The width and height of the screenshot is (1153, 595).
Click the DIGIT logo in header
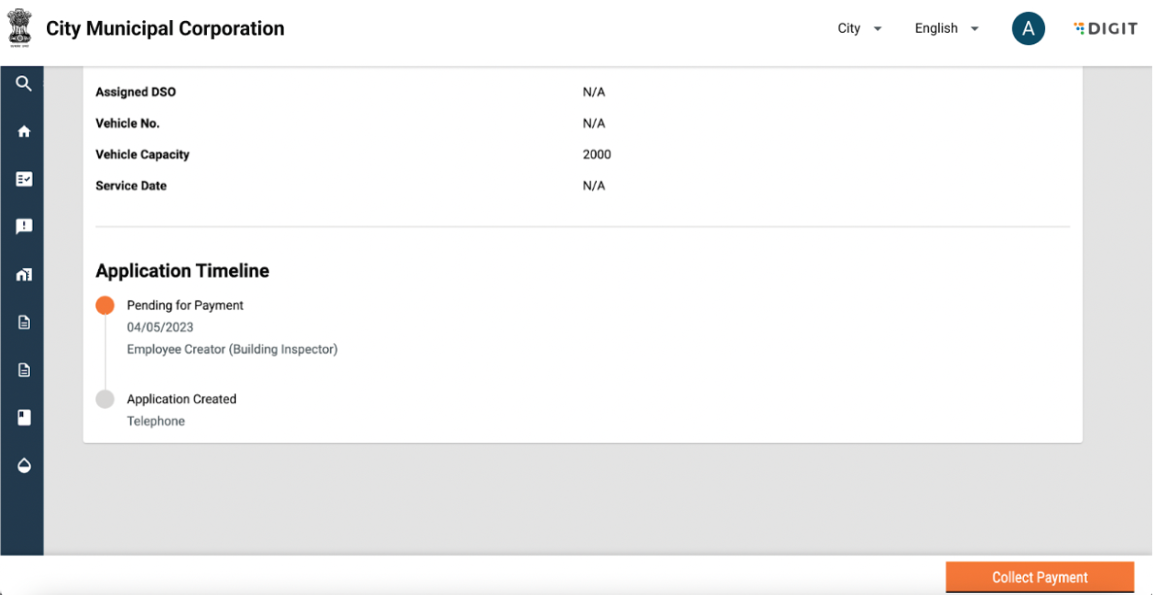coord(1105,28)
